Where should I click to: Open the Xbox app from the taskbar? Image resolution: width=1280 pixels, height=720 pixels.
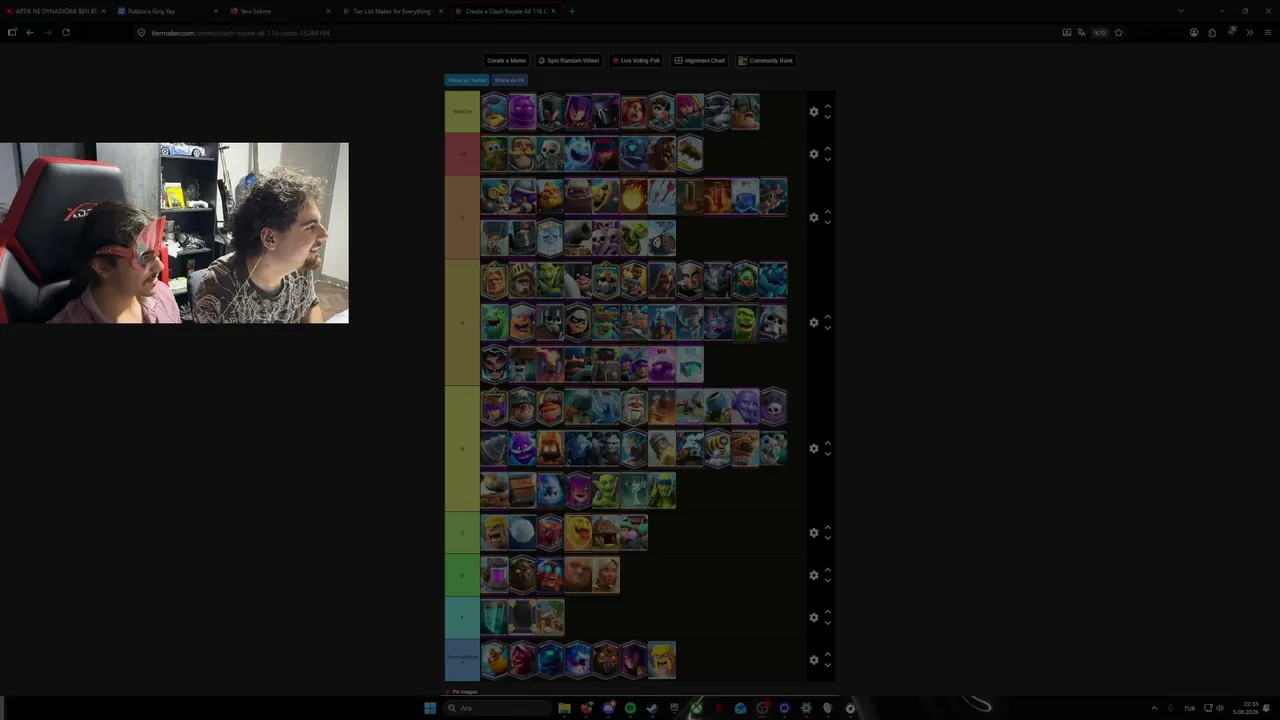tap(696, 708)
